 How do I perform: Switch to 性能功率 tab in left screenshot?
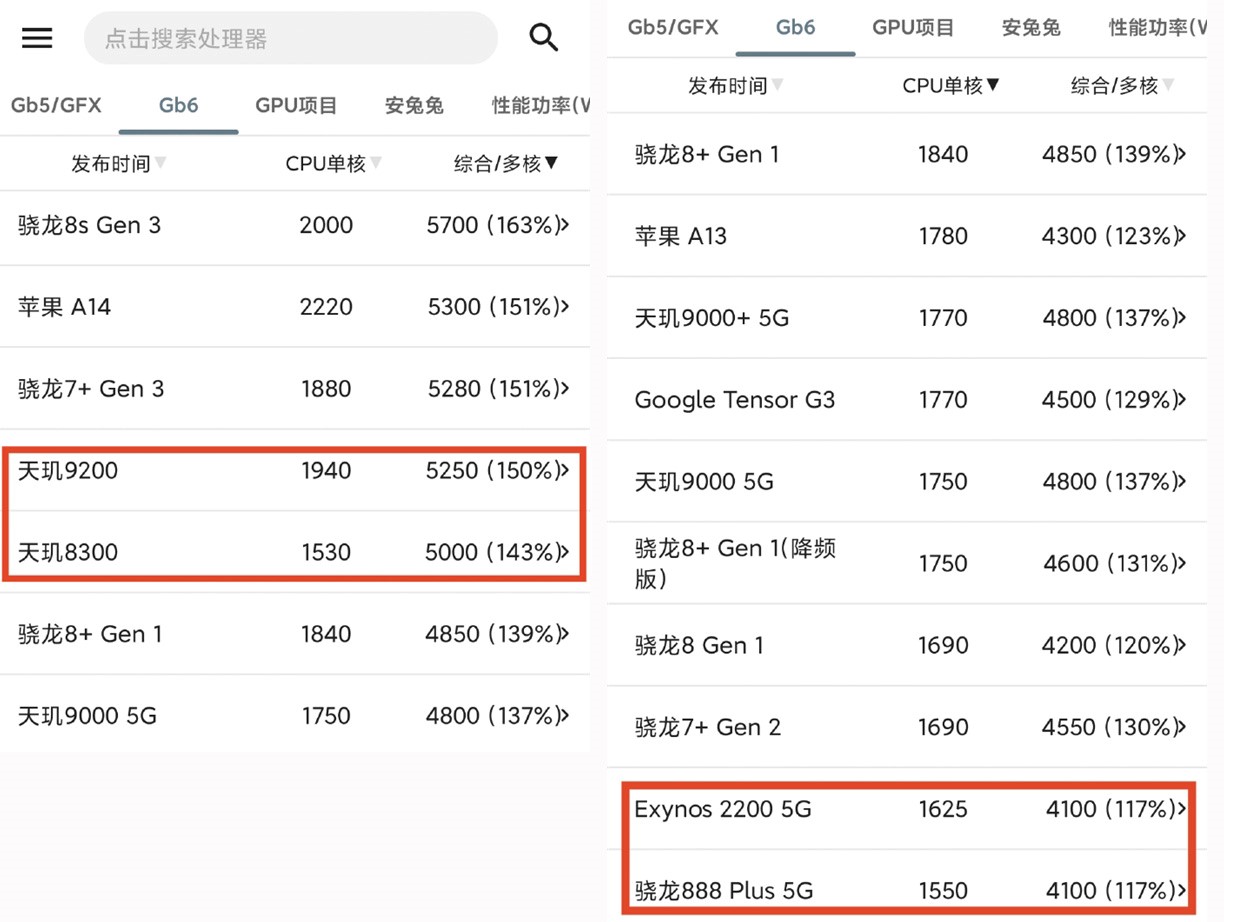pos(541,105)
